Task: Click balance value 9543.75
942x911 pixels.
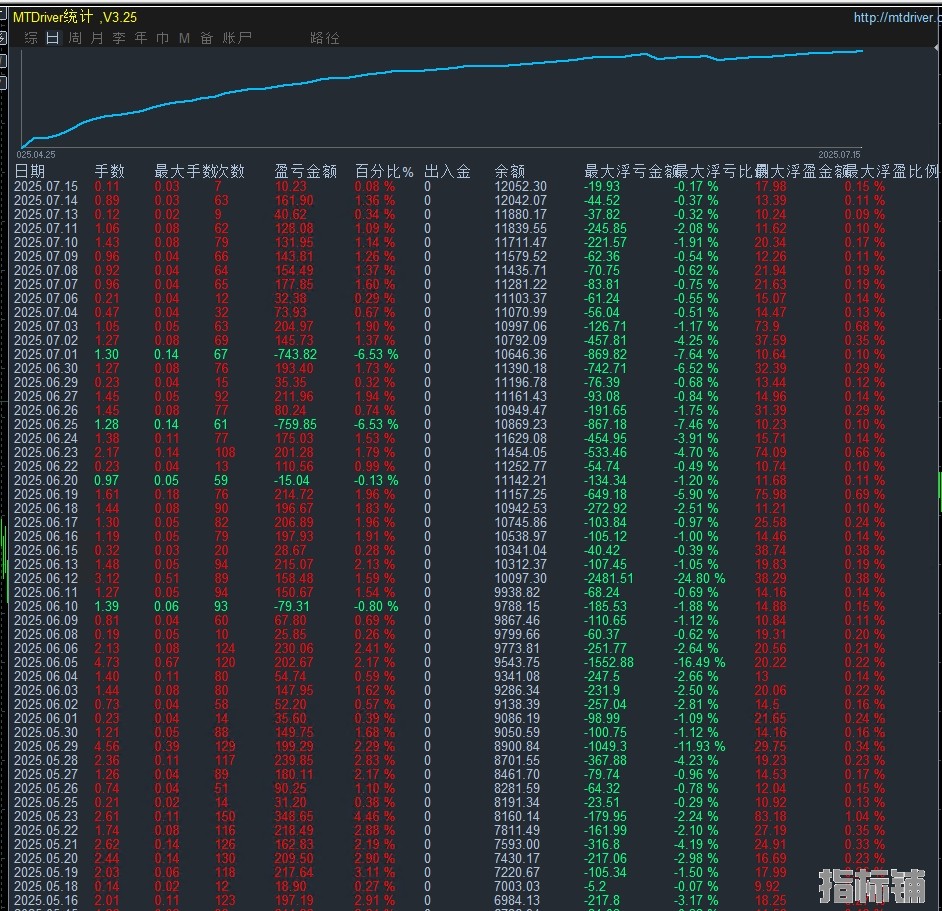Action: 517,663
